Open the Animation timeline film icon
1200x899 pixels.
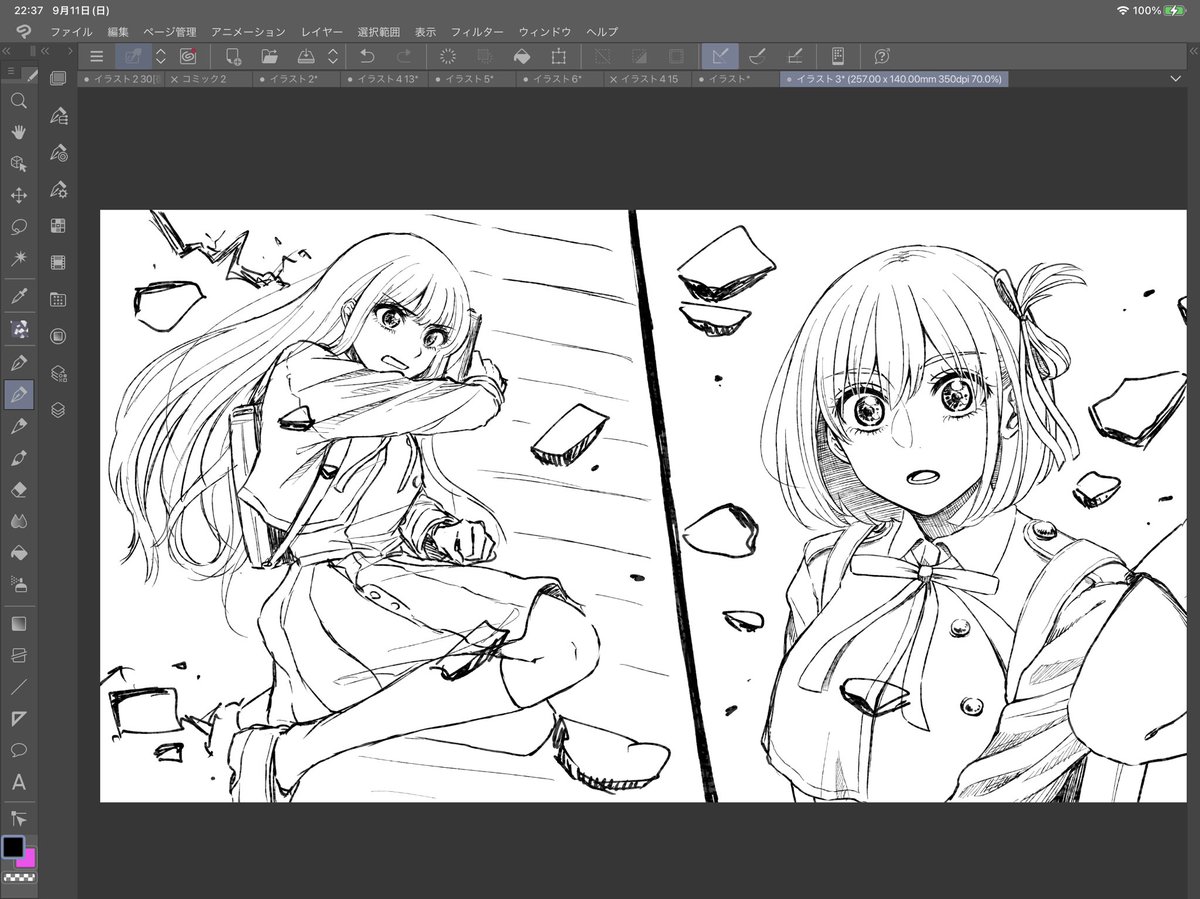[x=58, y=262]
